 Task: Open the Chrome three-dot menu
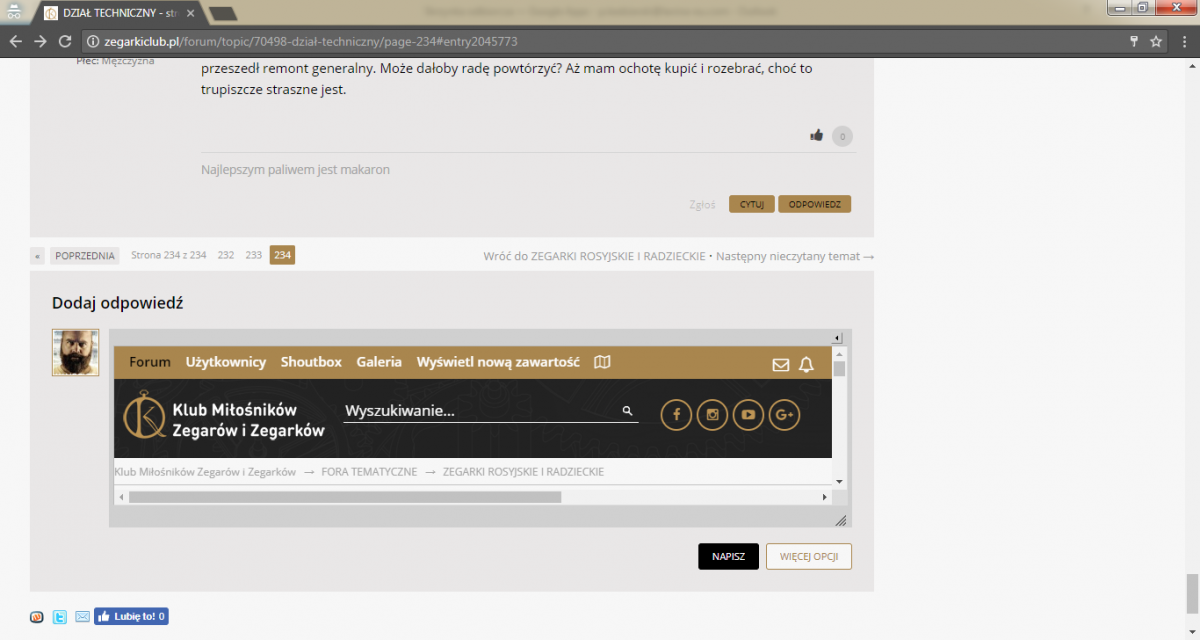pos(1184,42)
